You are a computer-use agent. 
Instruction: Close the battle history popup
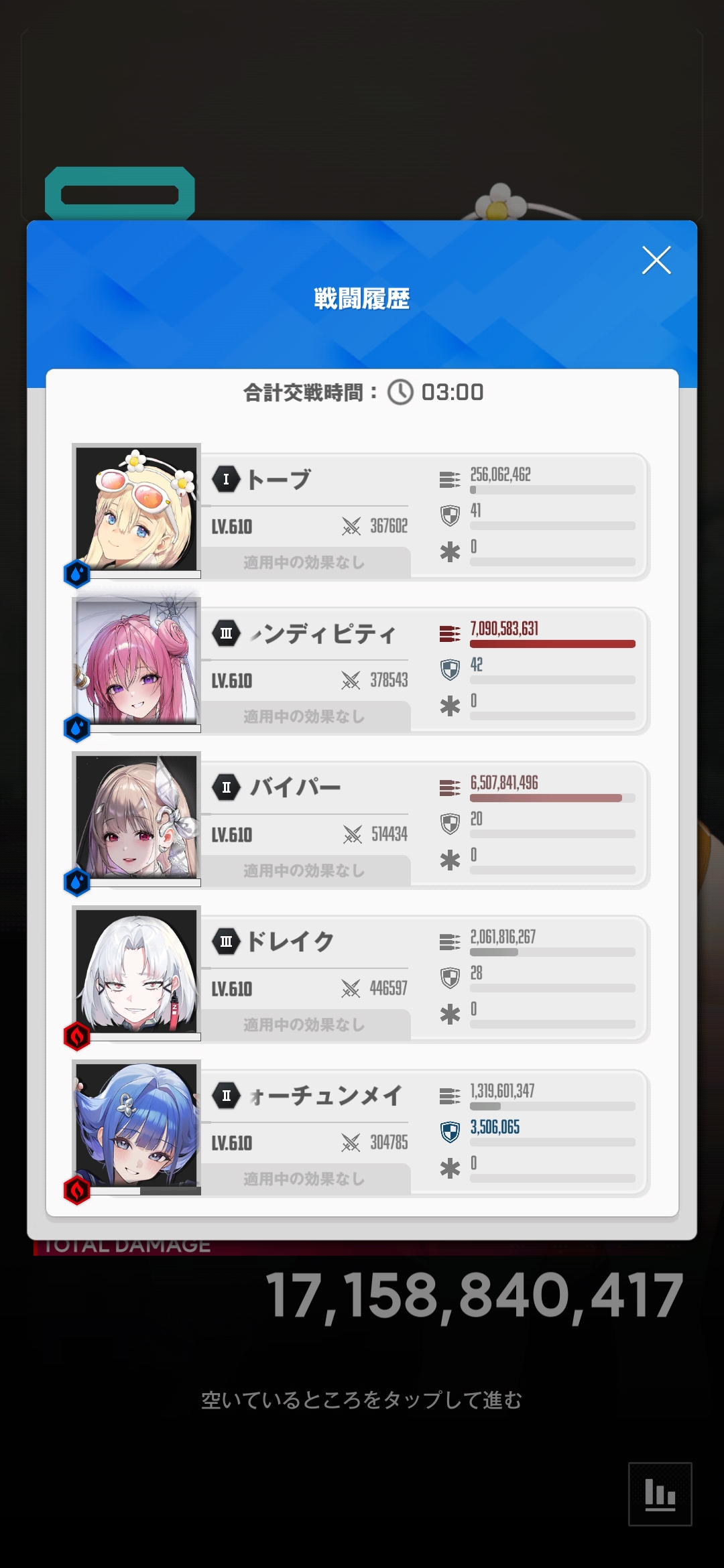point(656,260)
